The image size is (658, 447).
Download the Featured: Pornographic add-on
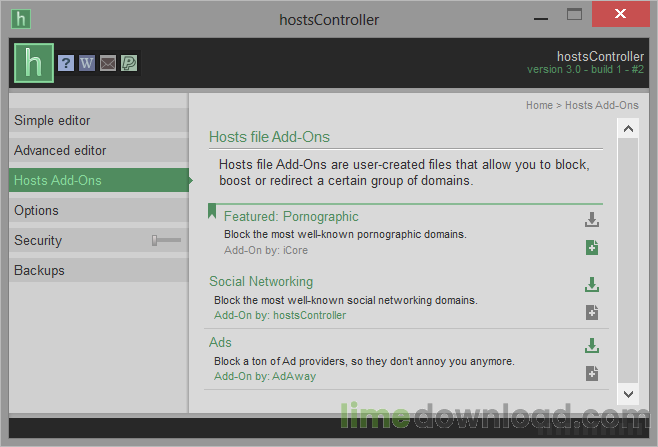point(592,220)
